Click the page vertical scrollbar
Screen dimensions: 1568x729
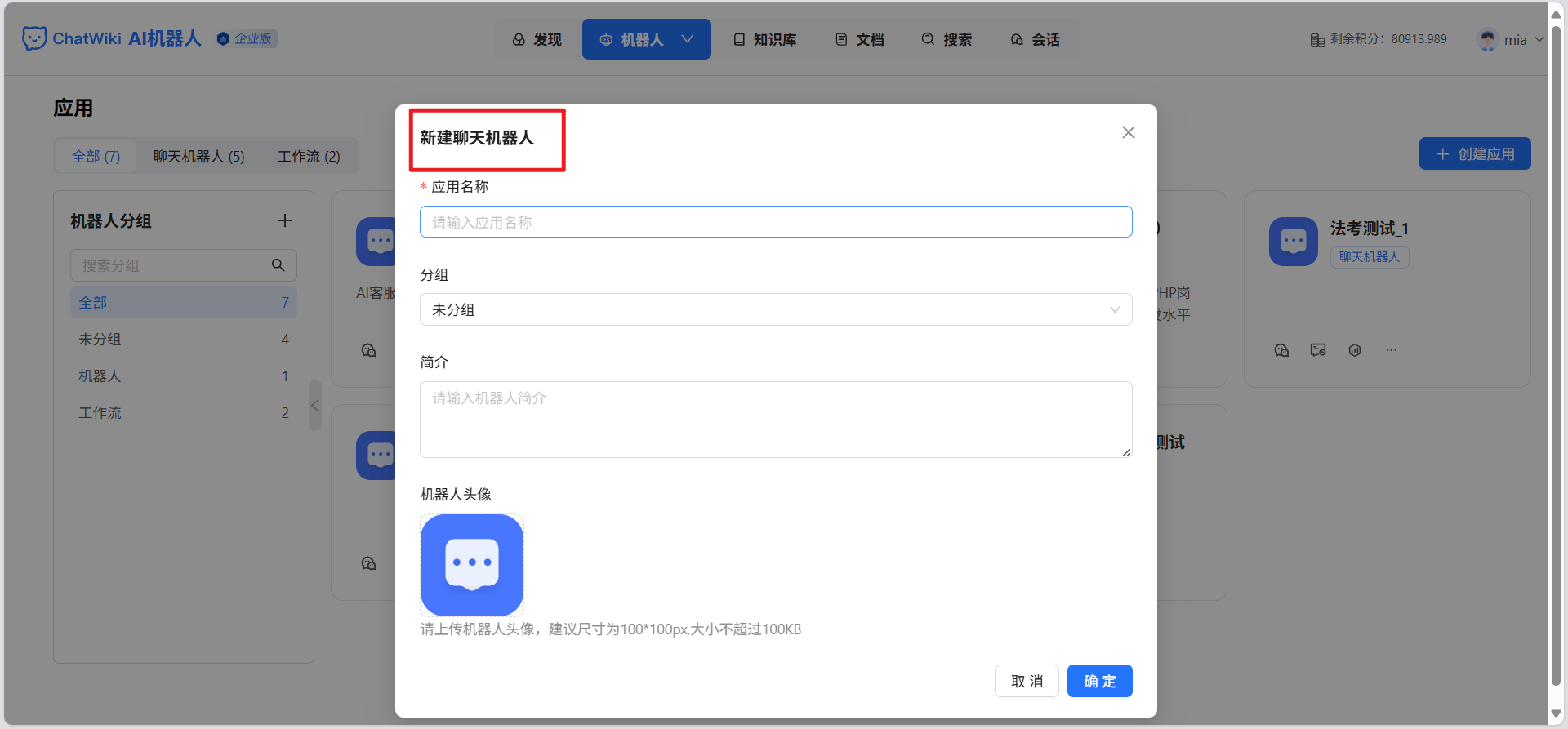(1556, 355)
